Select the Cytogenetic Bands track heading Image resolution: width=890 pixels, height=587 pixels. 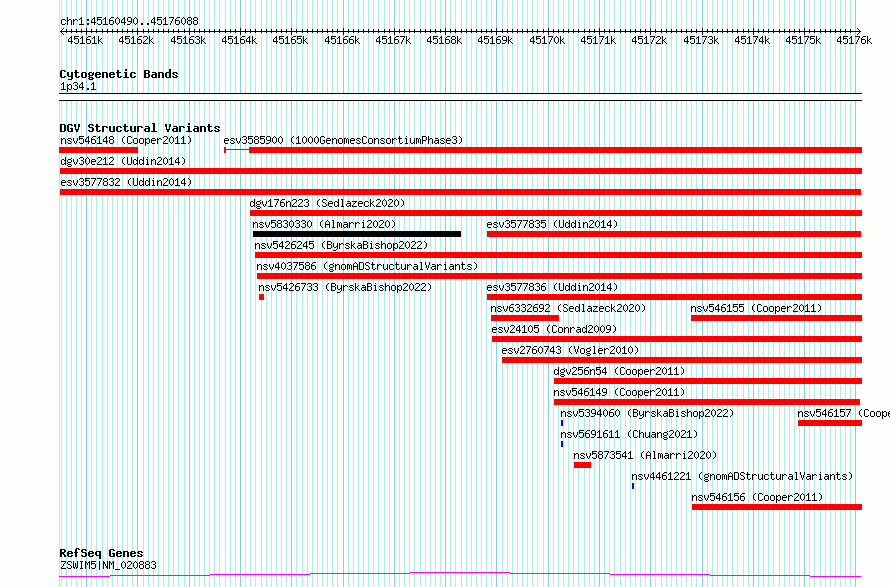pyautogui.click(x=119, y=74)
